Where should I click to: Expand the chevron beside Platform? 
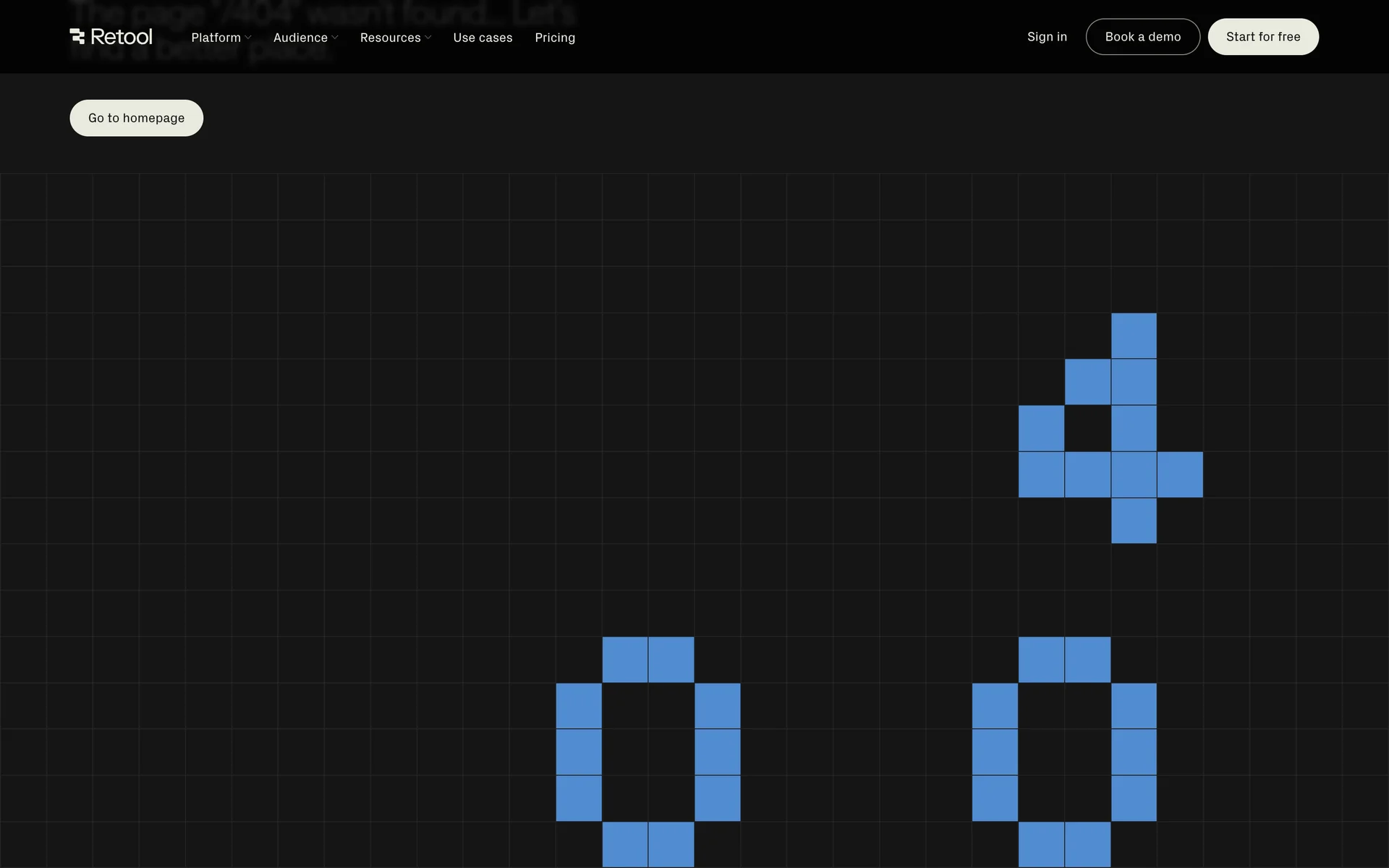(x=248, y=38)
